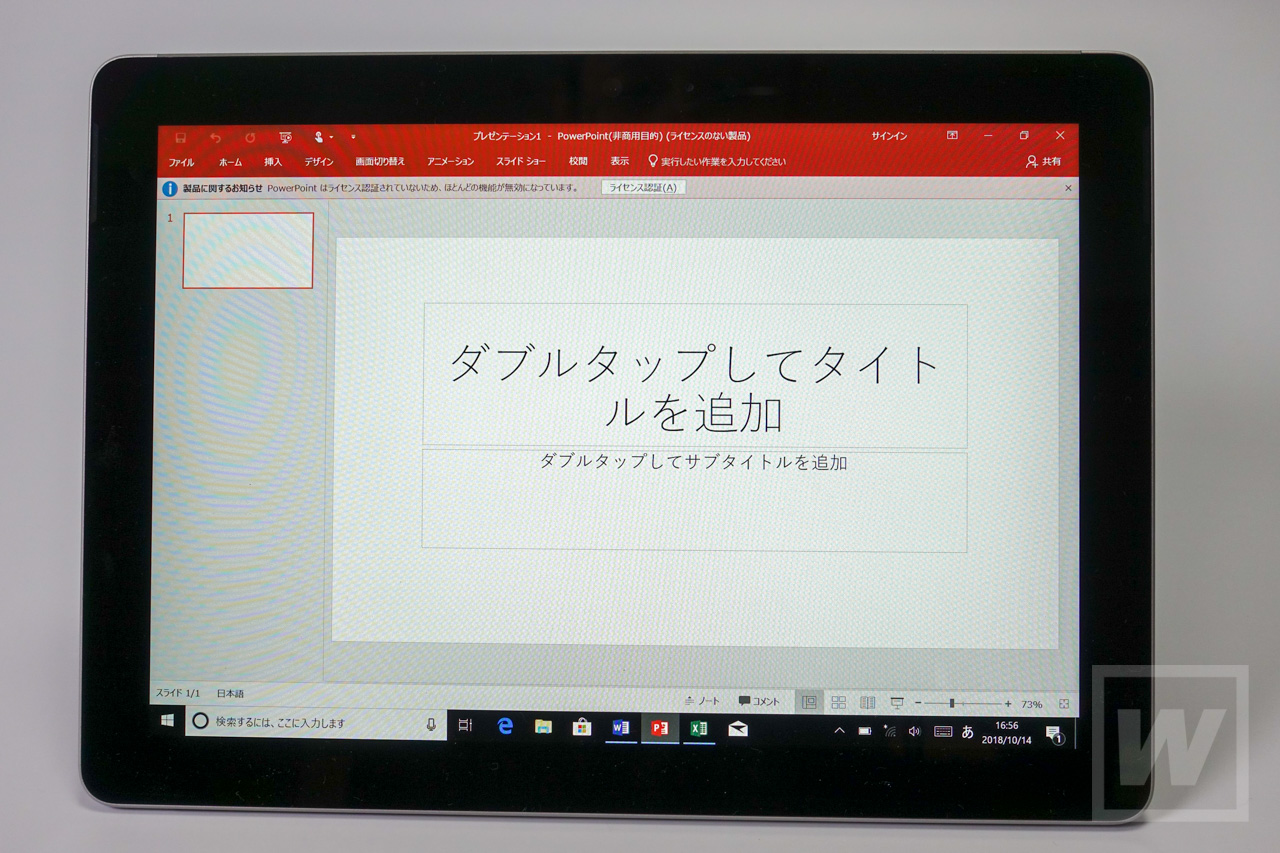The width and height of the screenshot is (1280, 853).
Task: Open Task View on the taskbar
Action: click(465, 725)
